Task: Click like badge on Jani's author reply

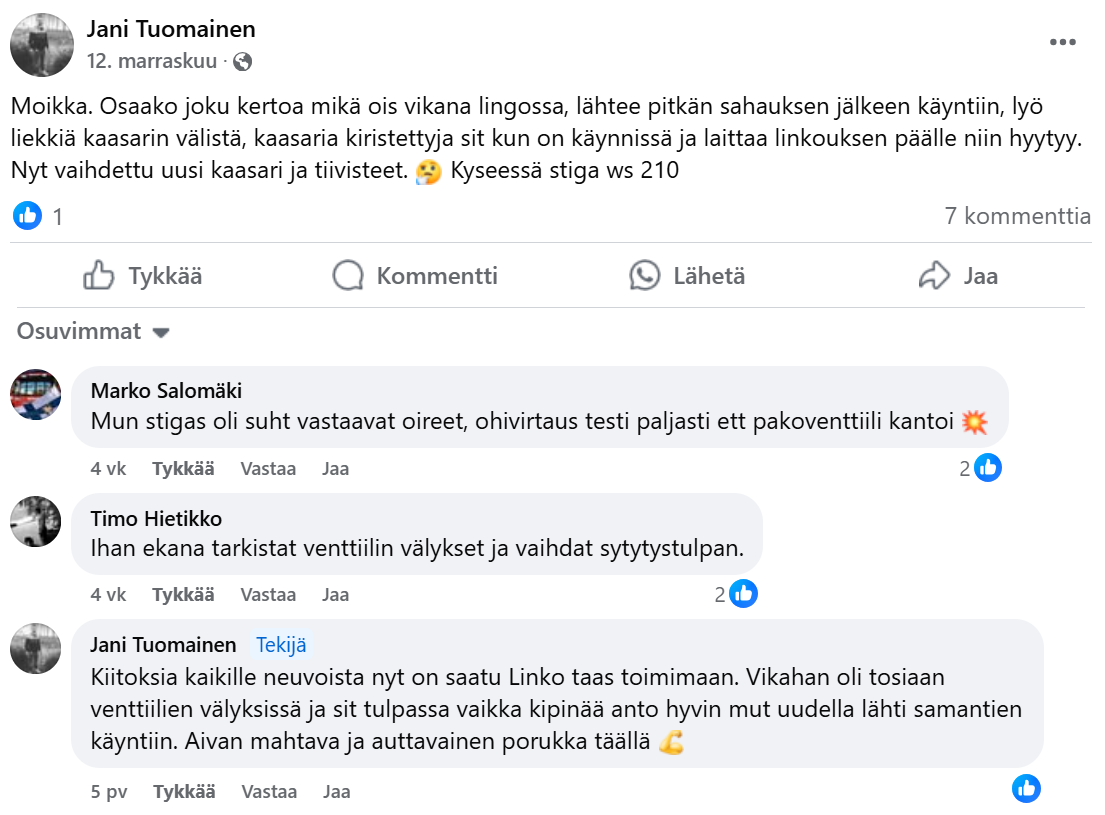Action: click(1026, 788)
